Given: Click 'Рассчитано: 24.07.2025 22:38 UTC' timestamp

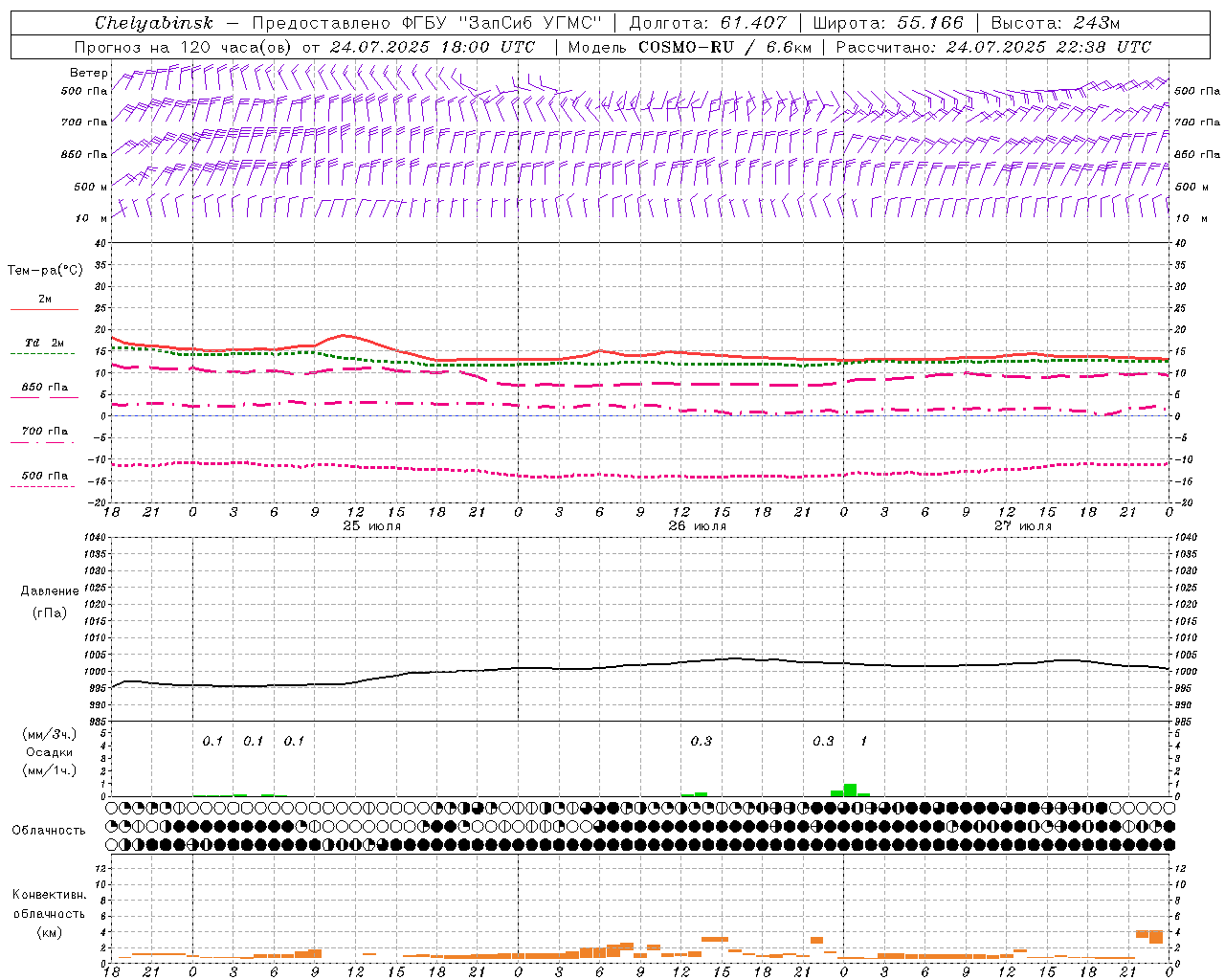Looking at the screenshot, I should point(993,47).
